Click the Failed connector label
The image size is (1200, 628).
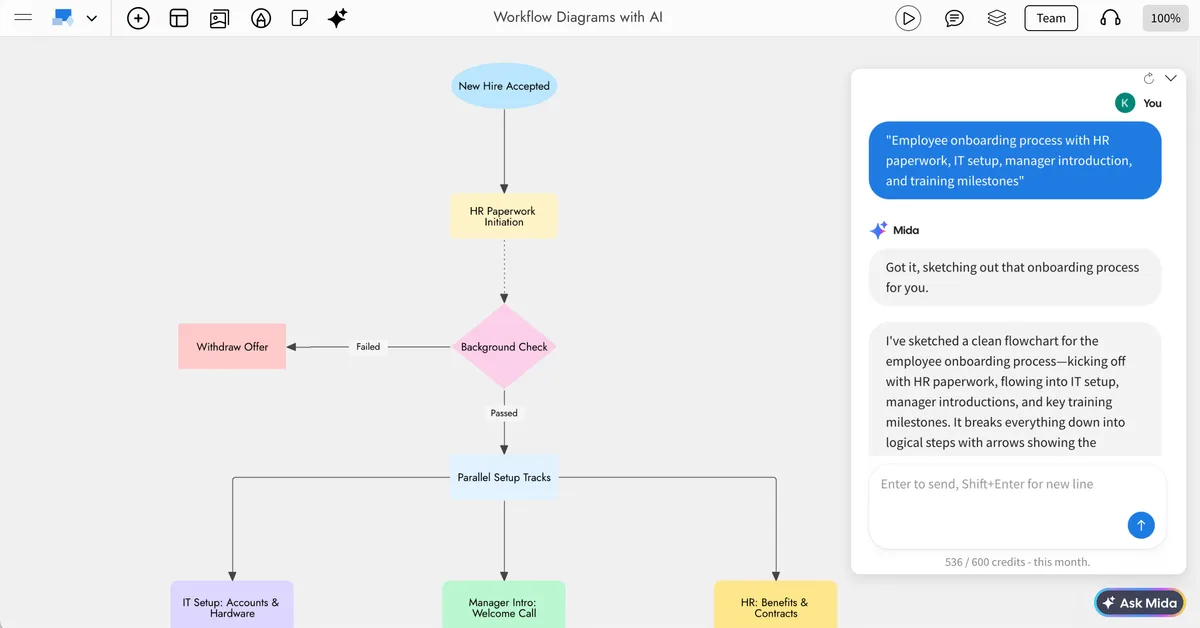[368, 347]
